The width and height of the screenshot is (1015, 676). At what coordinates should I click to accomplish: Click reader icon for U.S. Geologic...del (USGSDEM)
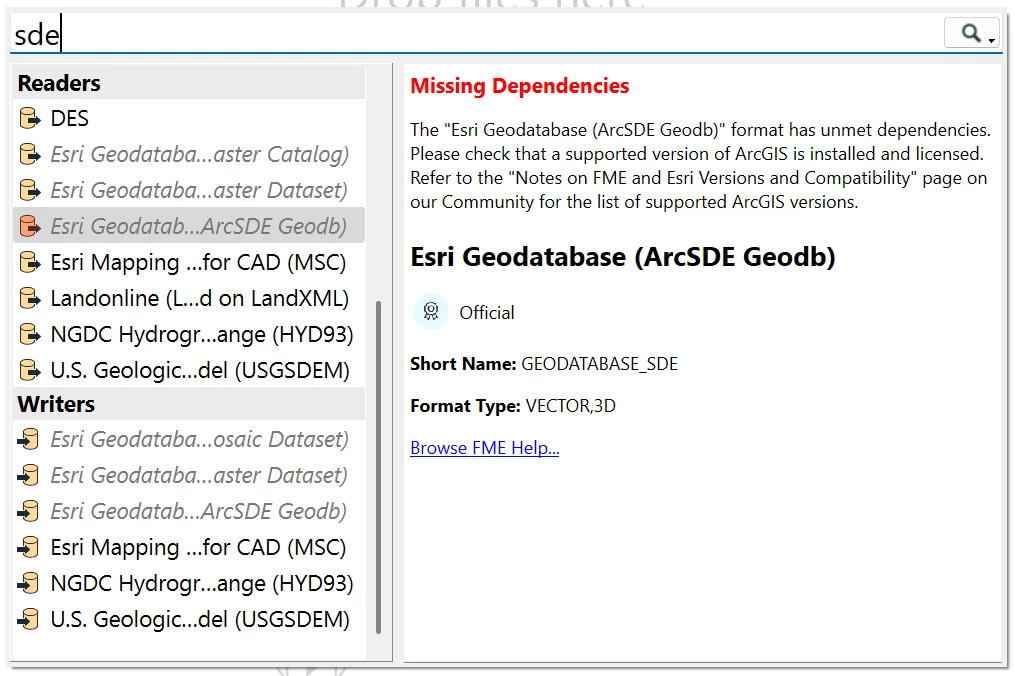pos(30,370)
